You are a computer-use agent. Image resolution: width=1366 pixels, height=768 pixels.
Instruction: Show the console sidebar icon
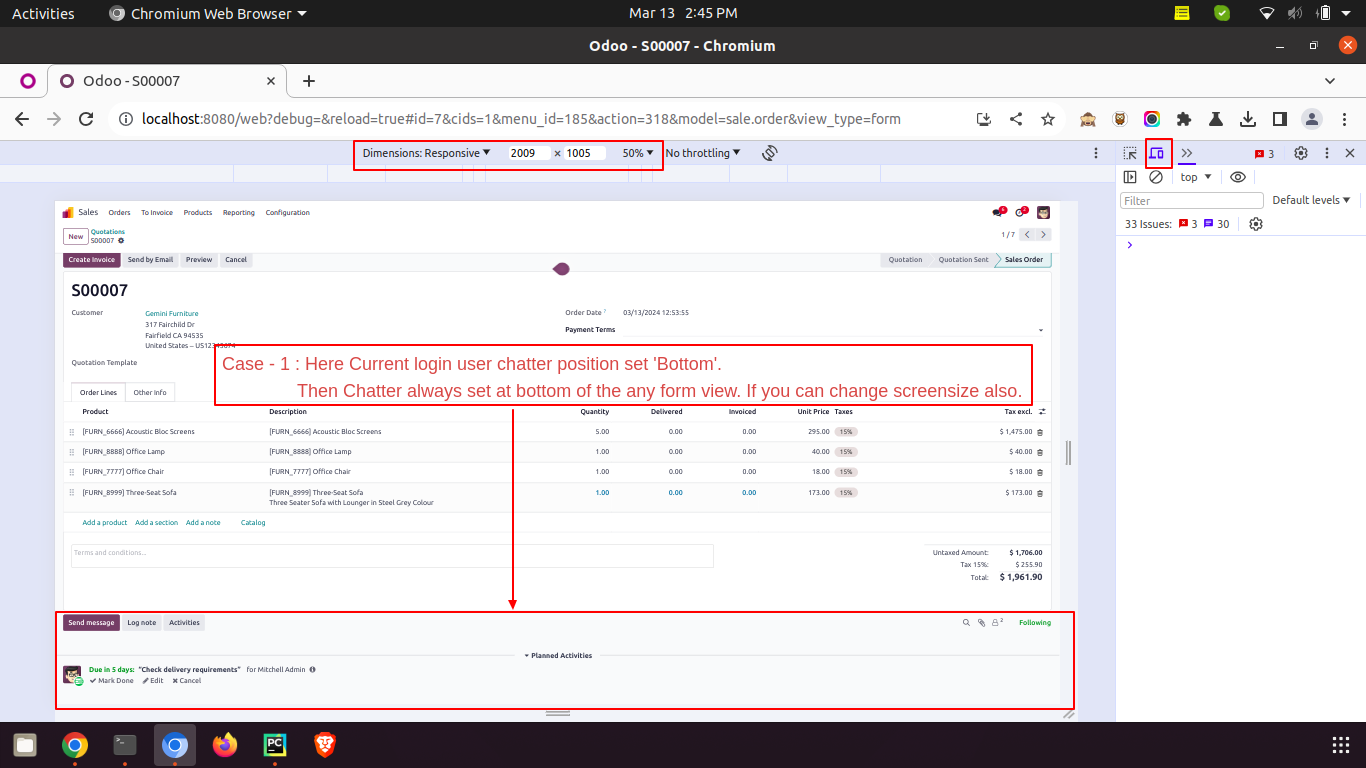pyautogui.click(x=1130, y=177)
